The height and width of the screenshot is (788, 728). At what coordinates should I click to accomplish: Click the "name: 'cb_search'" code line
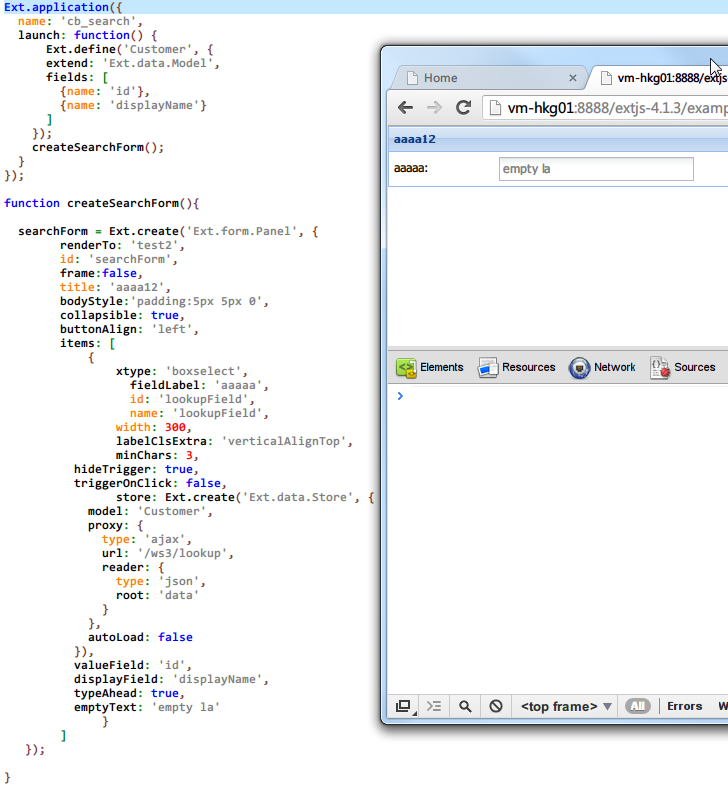click(x=80, y=21)
